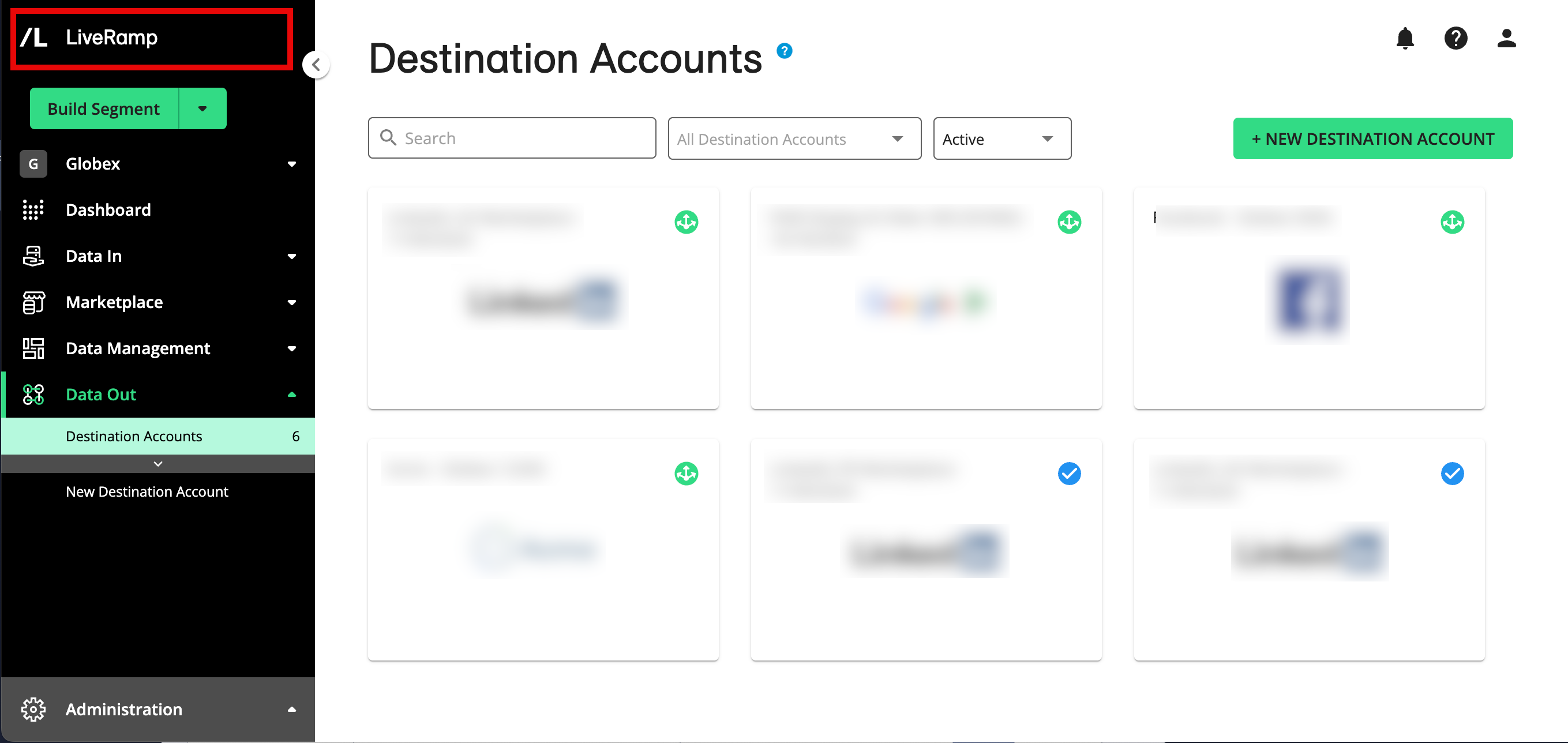Viewport: 1568px width, 743px height.
Task: Expand the Marketplace menu arrow
Action: coord(291,302)
